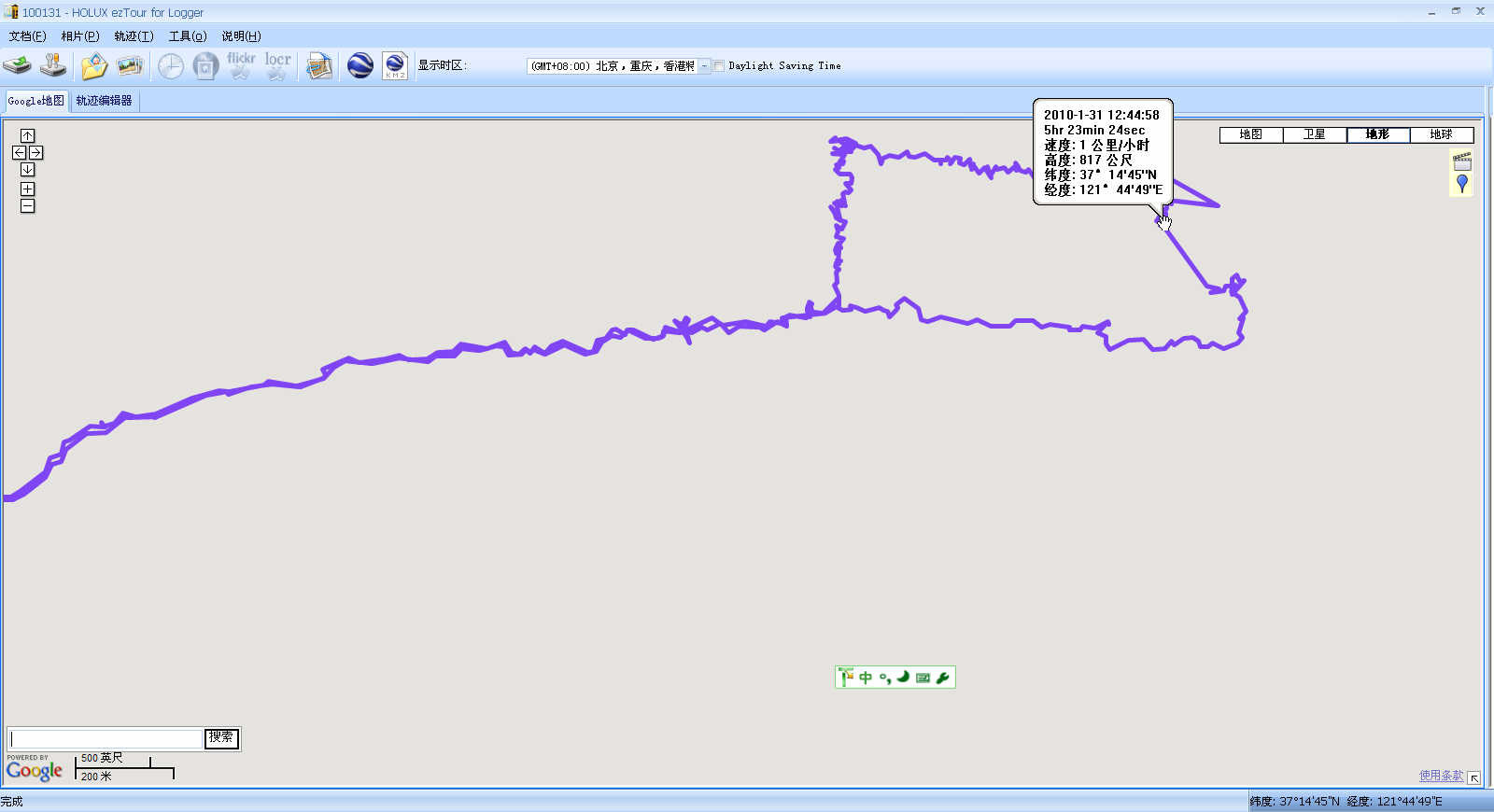Click the flickr upload icon

tap(241, 65)
